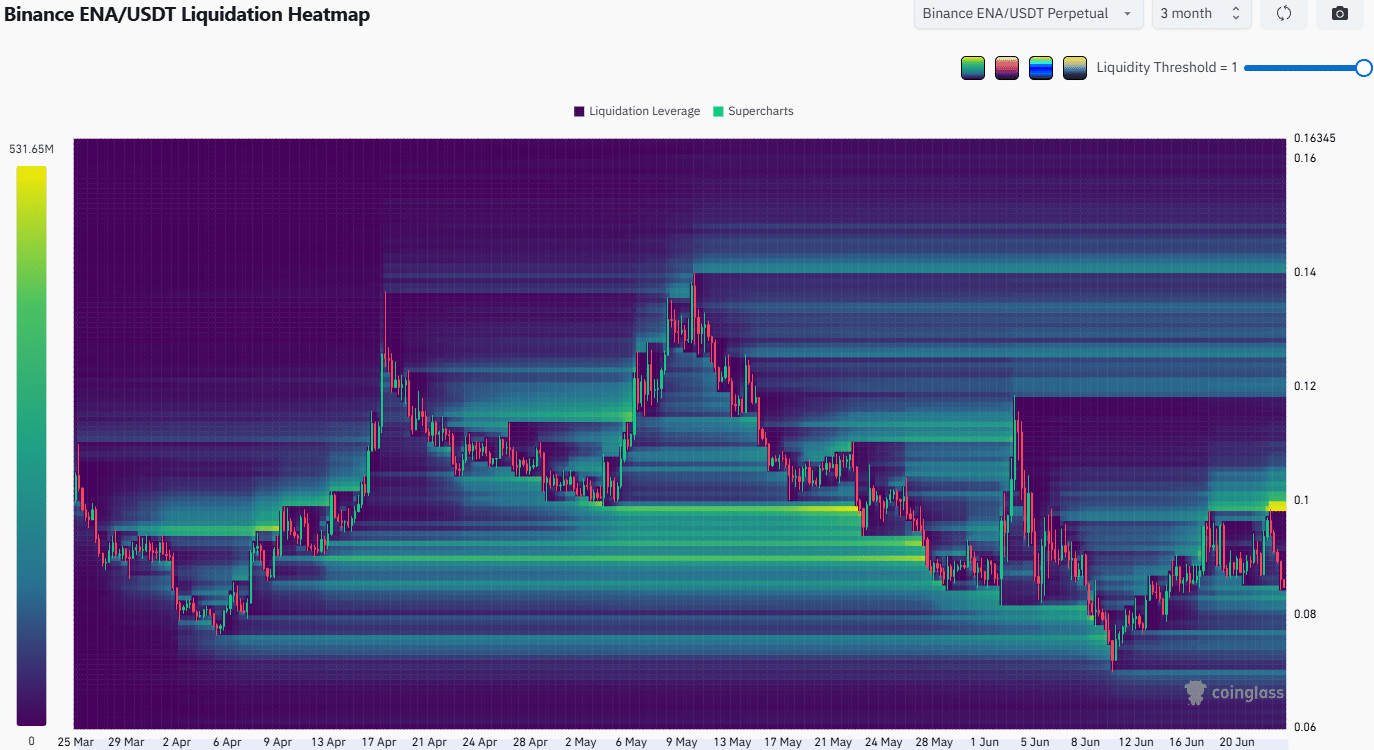
Task: Open the 3 month time range selector
Action: pyautogui.click(x=1200, y=14)
